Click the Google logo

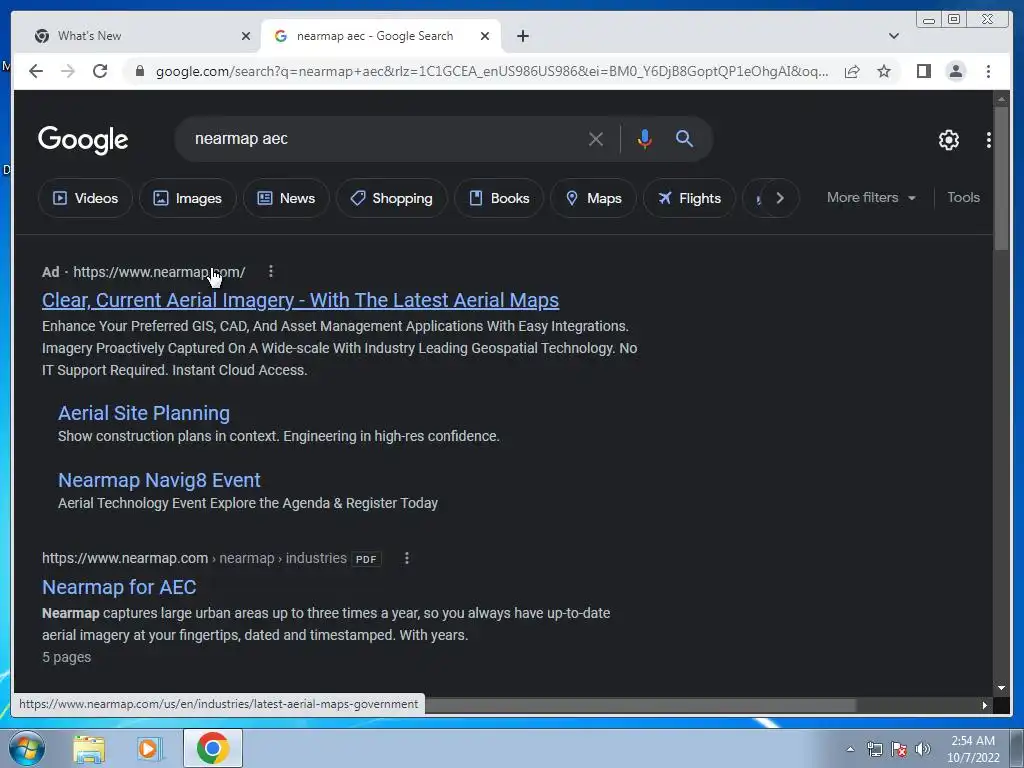(83, 140)
